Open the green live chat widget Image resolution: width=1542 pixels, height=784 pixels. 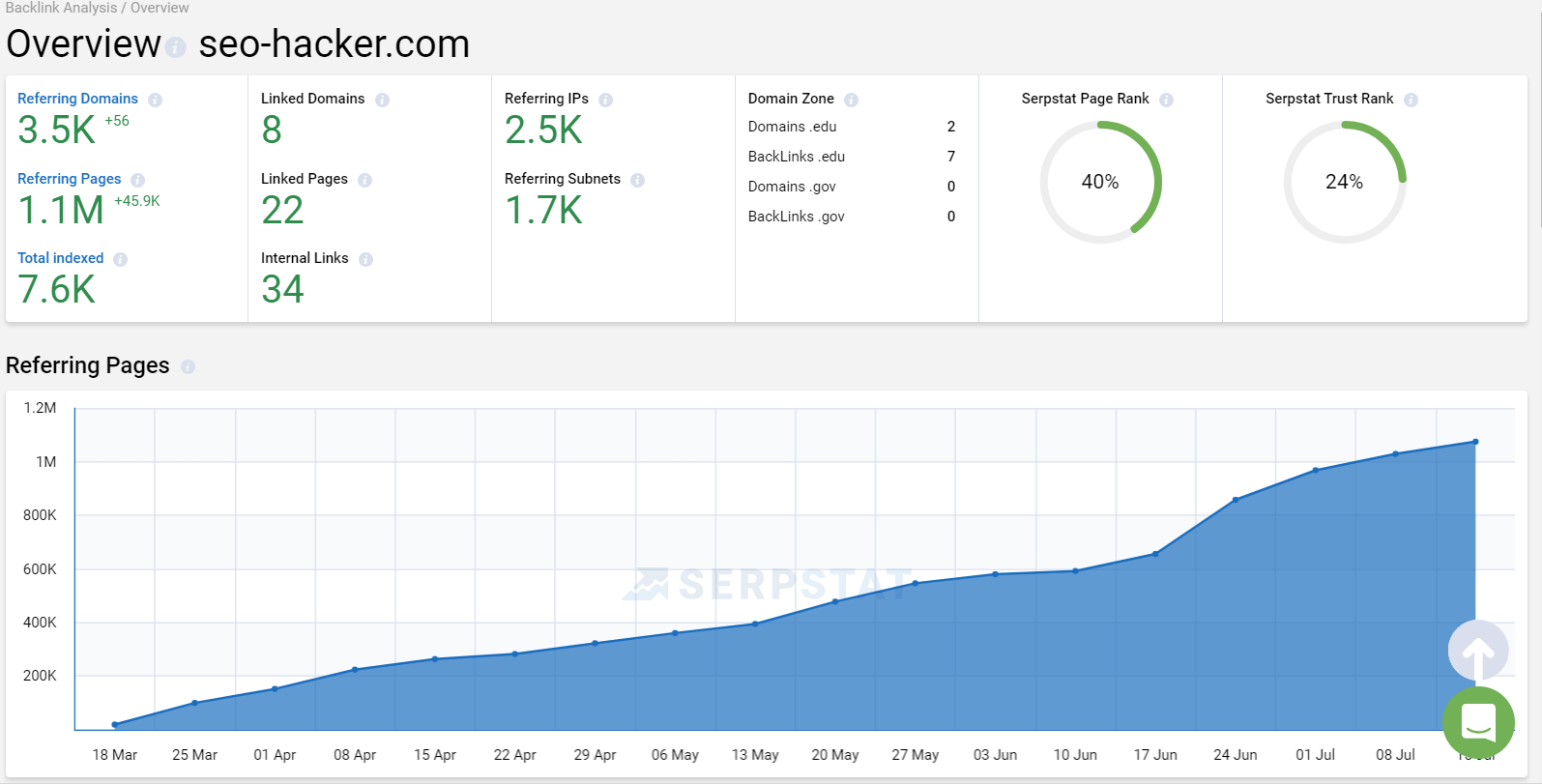coord(1477,722)
